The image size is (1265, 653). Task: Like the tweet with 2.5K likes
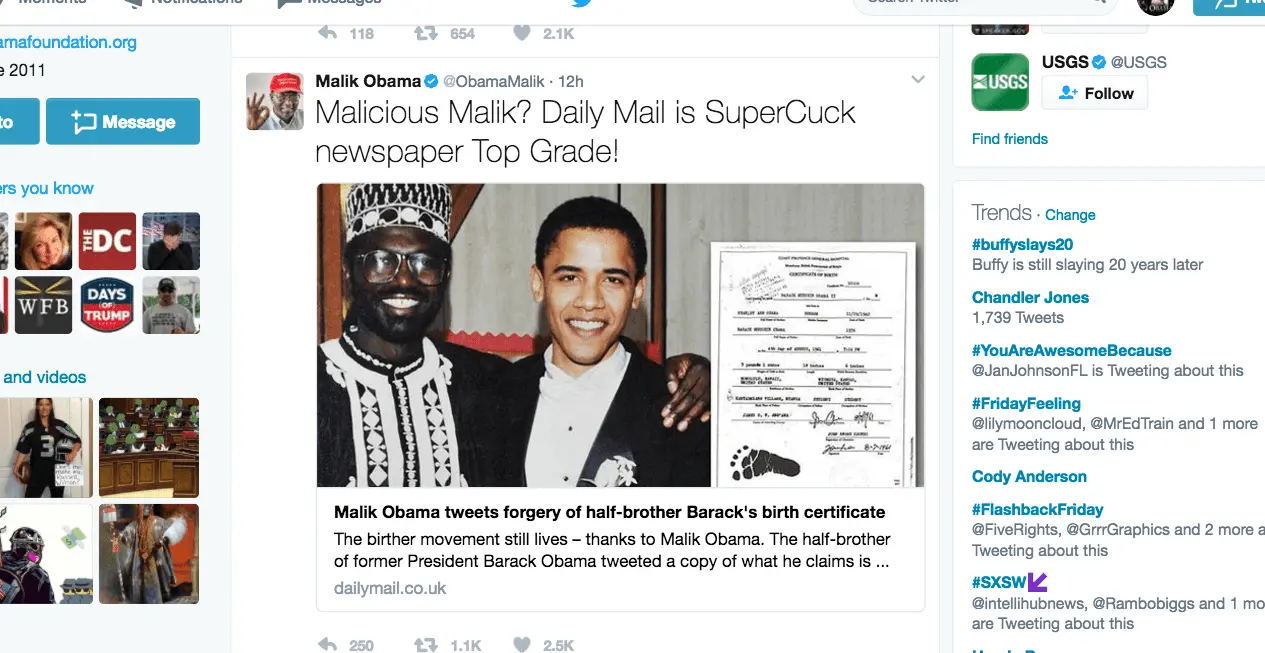[521, 645]
